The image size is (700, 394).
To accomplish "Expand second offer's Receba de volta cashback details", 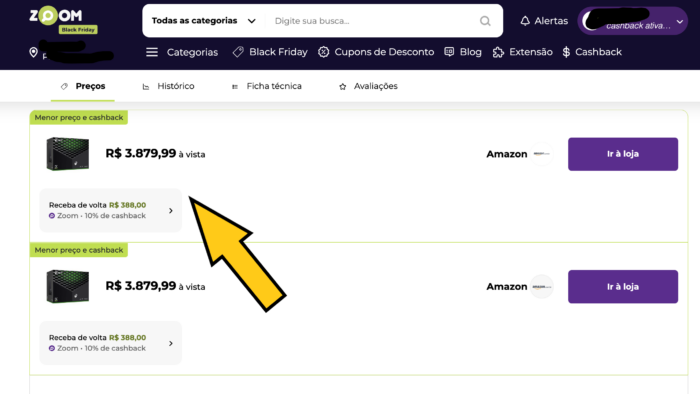I will (x=111, y=343).
